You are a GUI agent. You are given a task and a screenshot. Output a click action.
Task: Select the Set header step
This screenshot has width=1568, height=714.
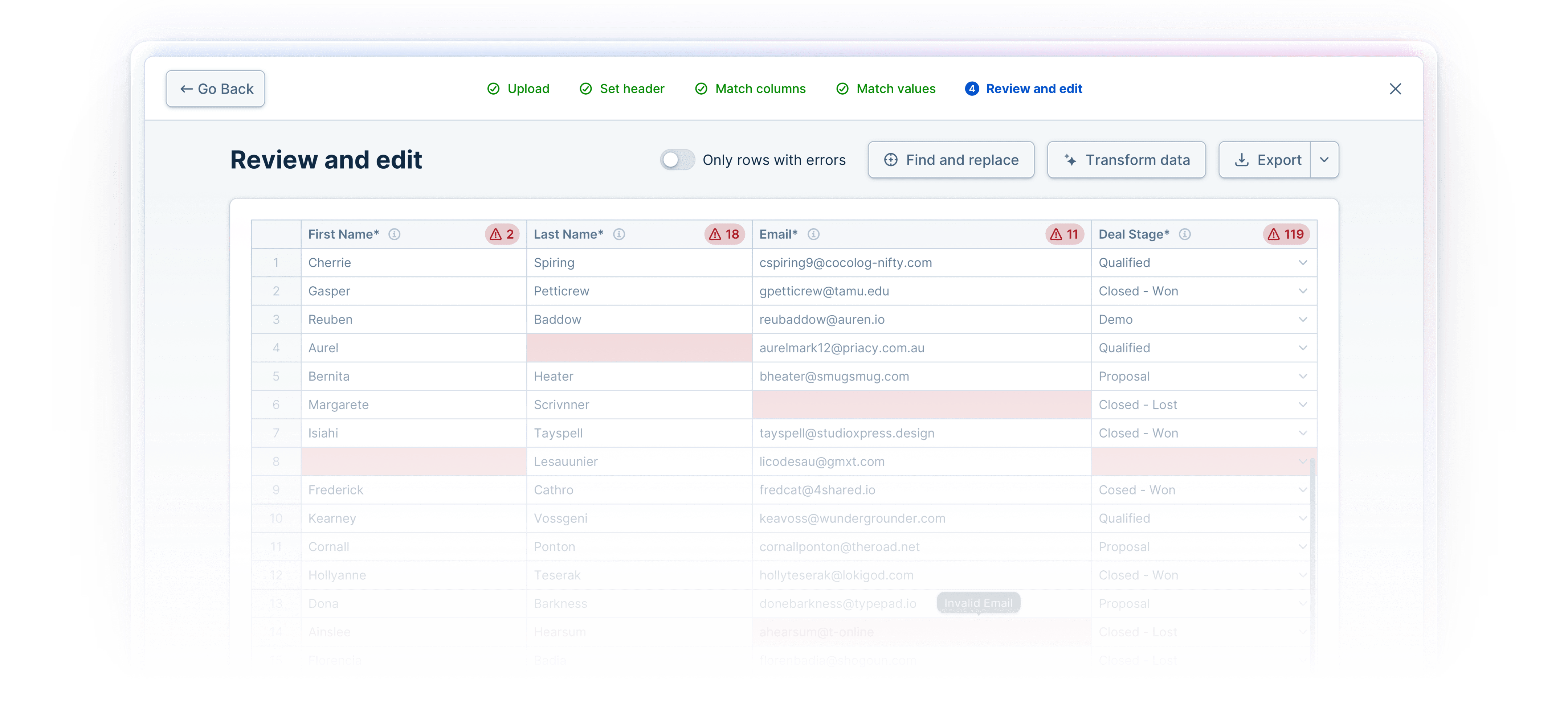621,89
